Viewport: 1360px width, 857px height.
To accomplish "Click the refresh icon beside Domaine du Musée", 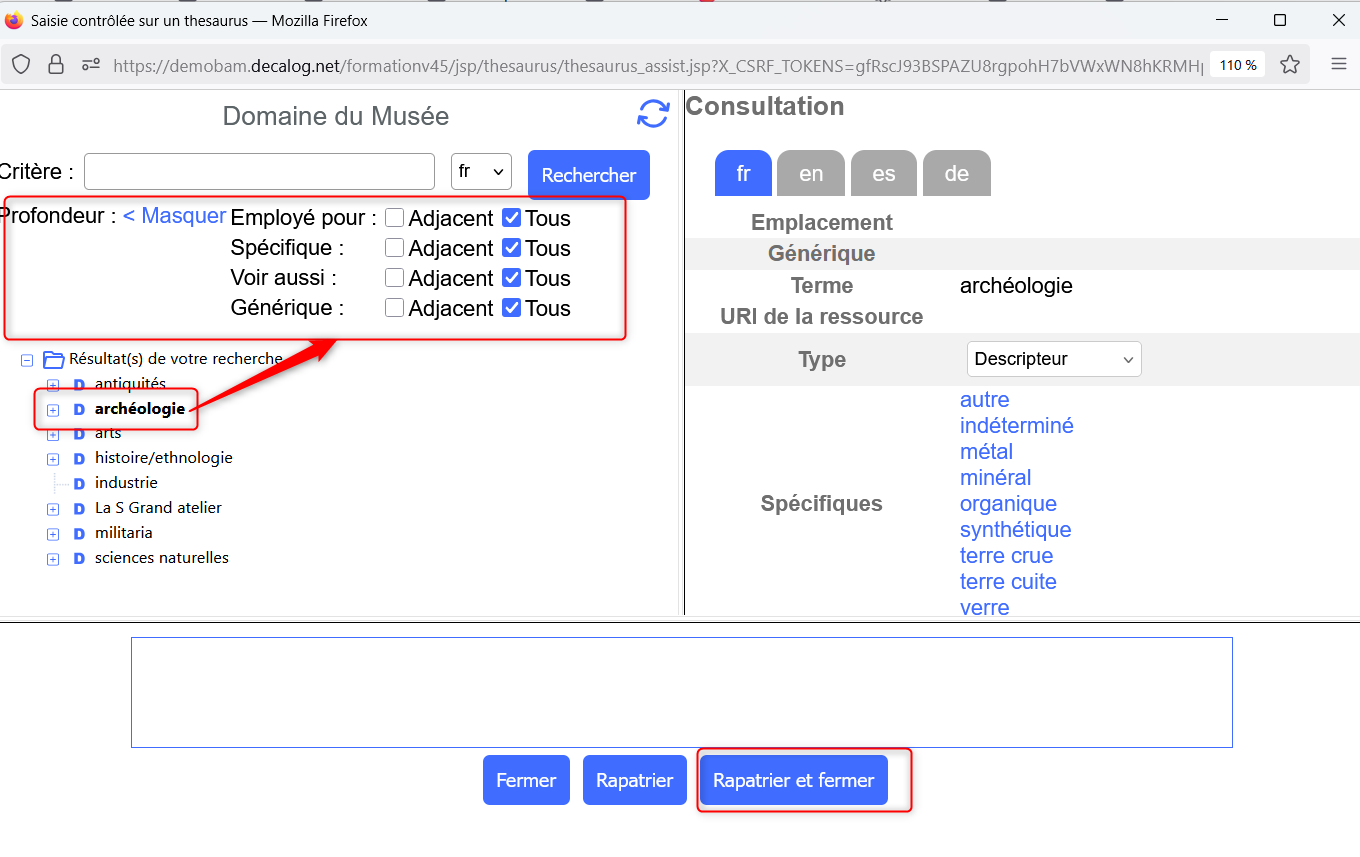I will pos(653,114).
